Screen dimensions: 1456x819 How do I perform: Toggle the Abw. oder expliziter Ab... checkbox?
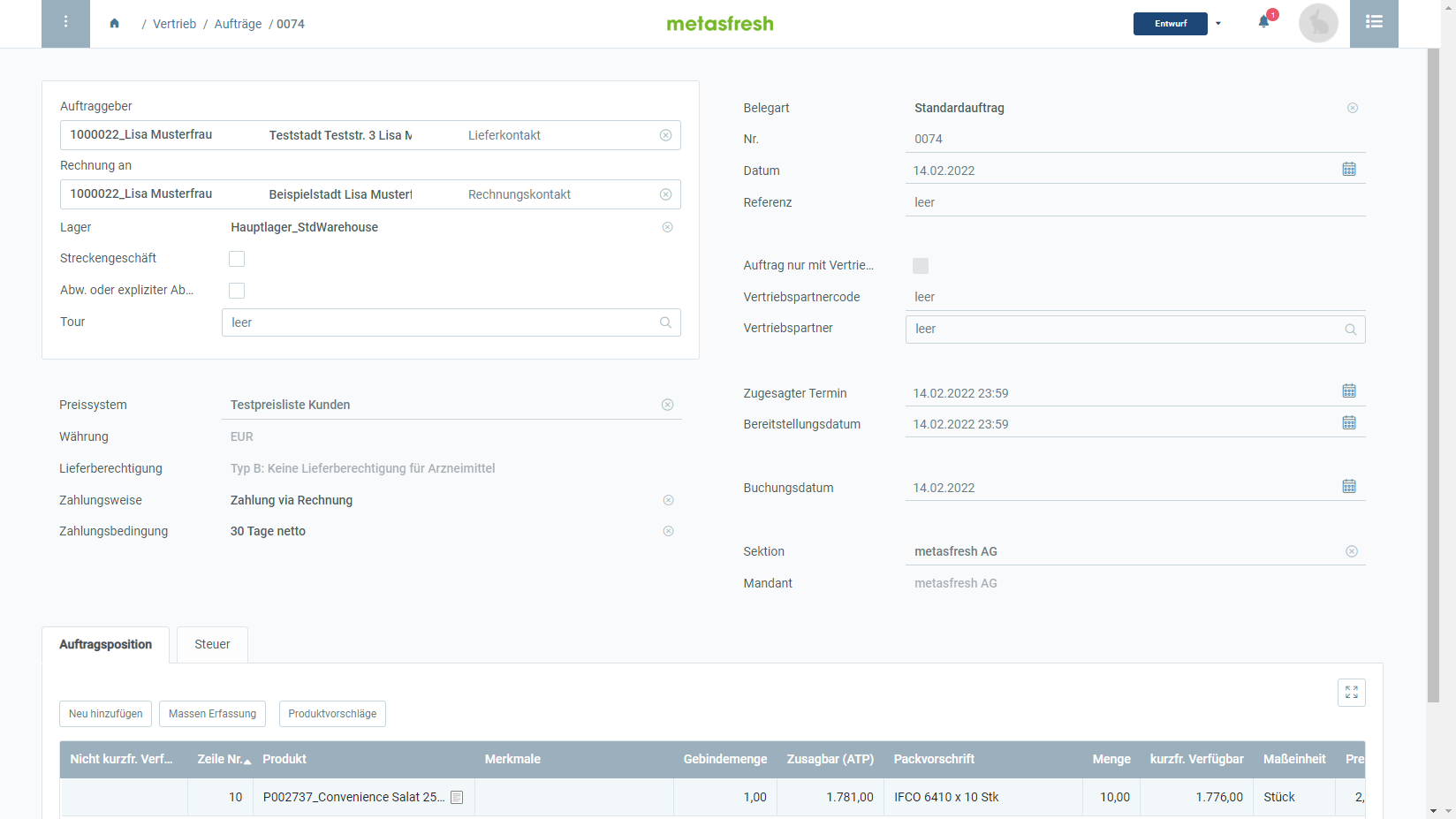[x=237, y=291]
